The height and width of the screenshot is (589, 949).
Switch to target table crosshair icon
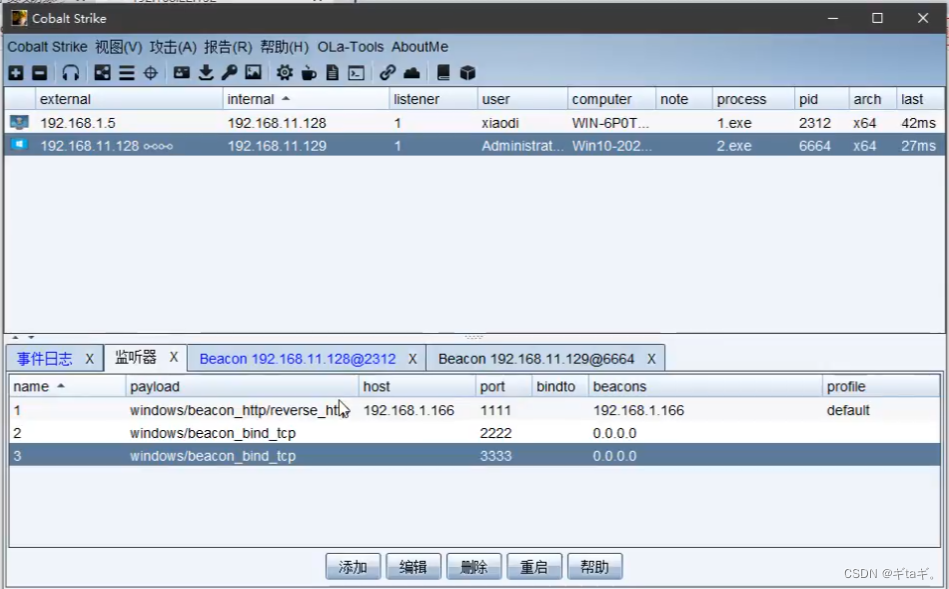[x=150, y=73]
